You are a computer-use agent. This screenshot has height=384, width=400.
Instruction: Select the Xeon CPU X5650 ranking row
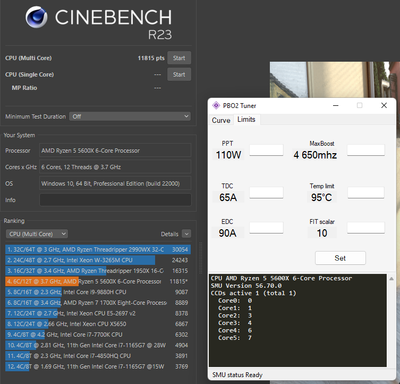click(98, 324)
